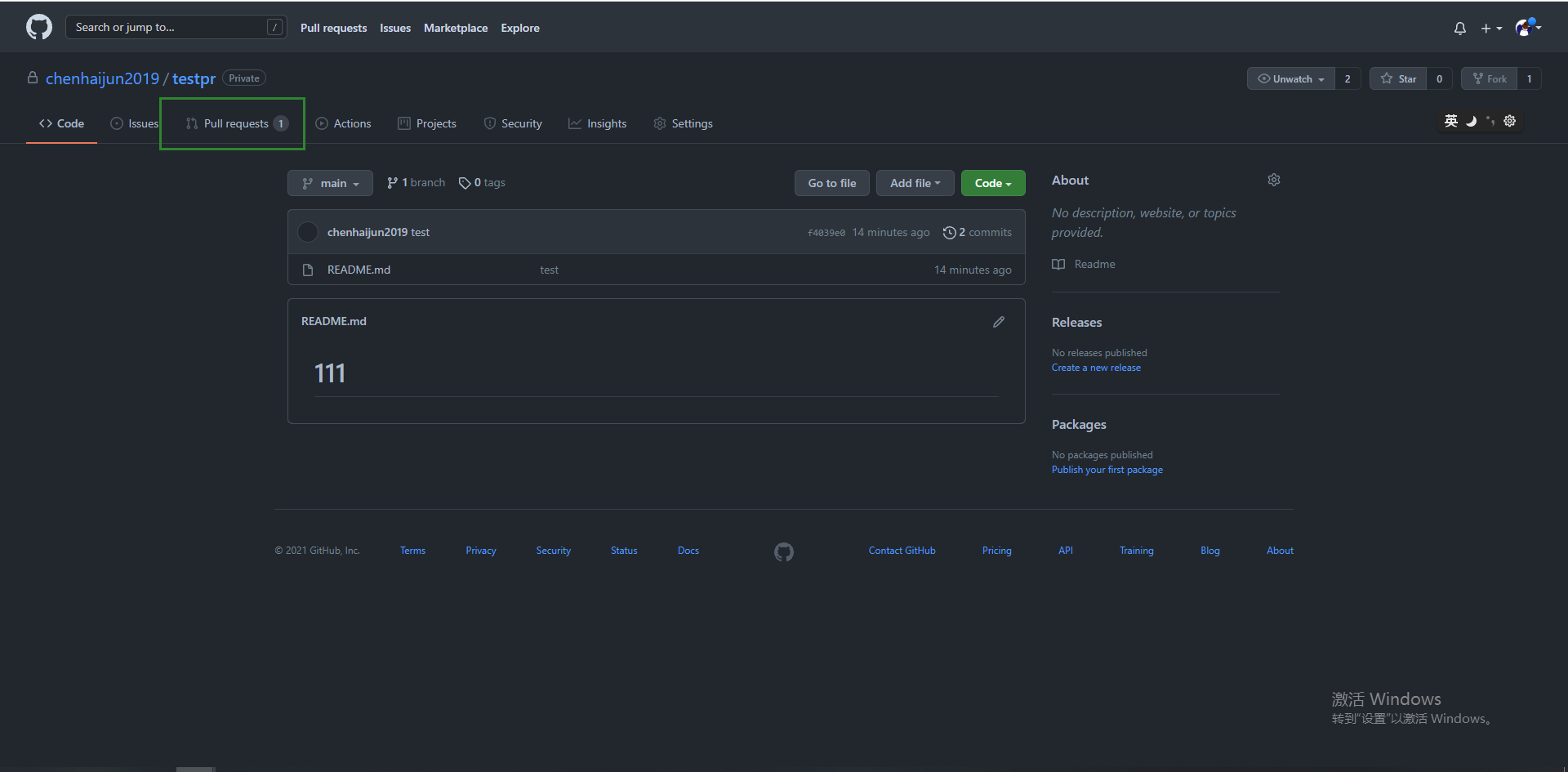
Task: Go to Explore
Action: point(520,28)
